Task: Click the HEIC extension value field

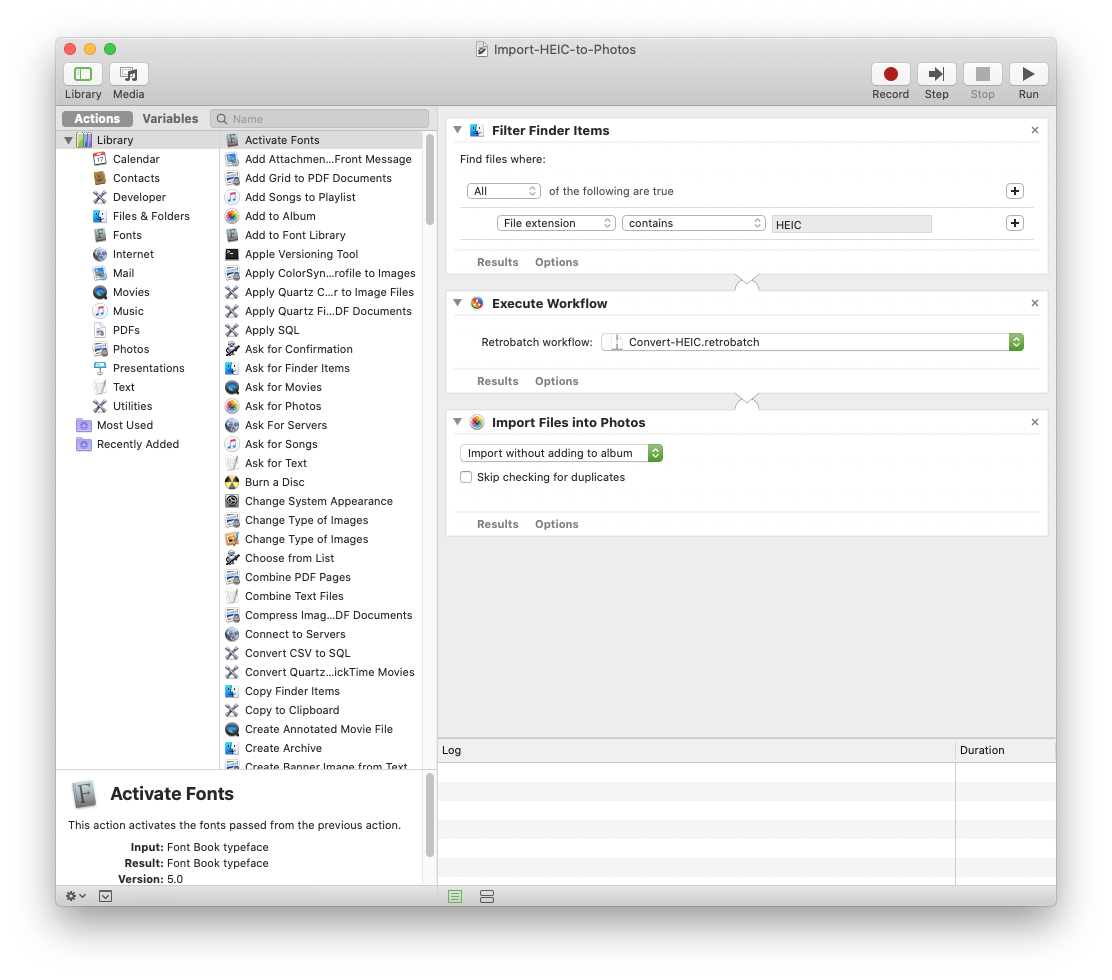Action: pyautogui.click(x=851, y=224)
